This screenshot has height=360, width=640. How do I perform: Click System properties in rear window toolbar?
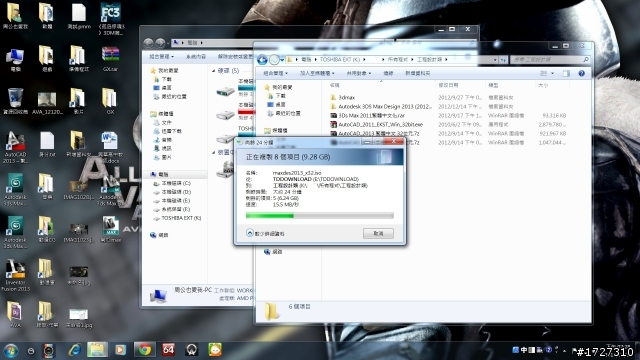tap(196, 56)
